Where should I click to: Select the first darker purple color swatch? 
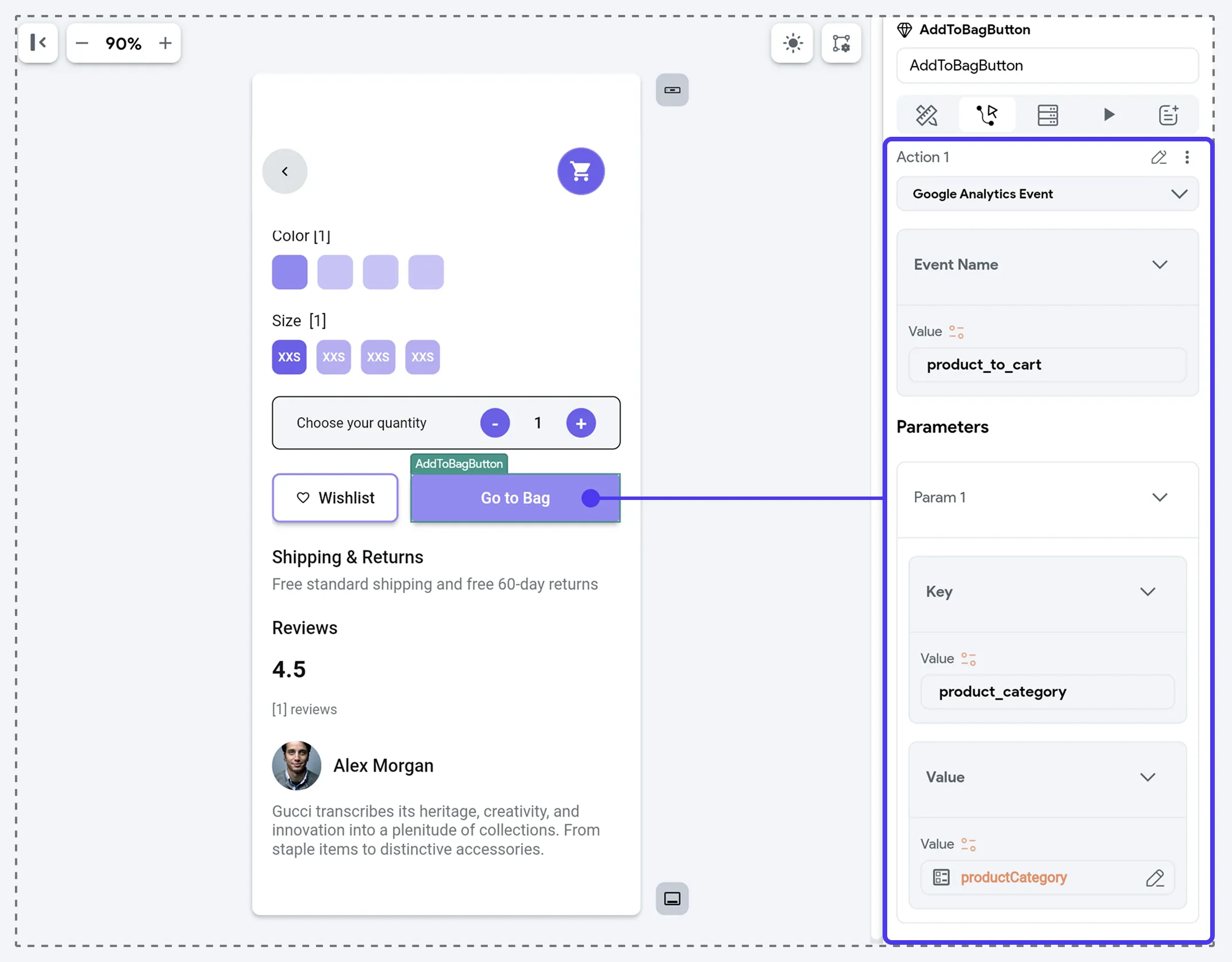pos(290,272)
